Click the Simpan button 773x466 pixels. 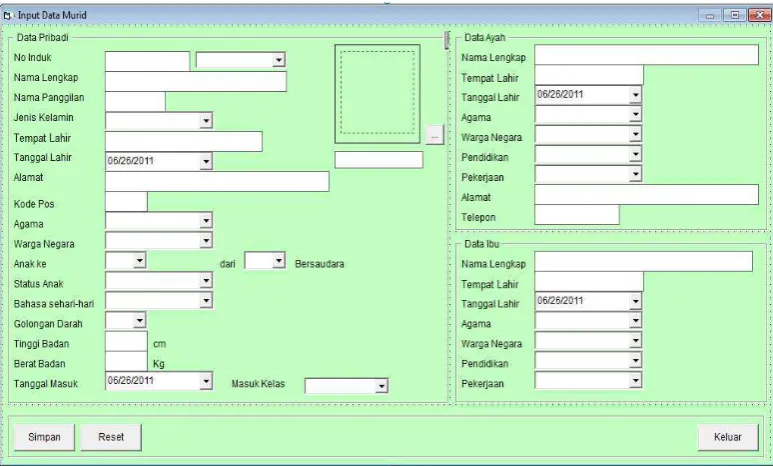coord(44,437)
